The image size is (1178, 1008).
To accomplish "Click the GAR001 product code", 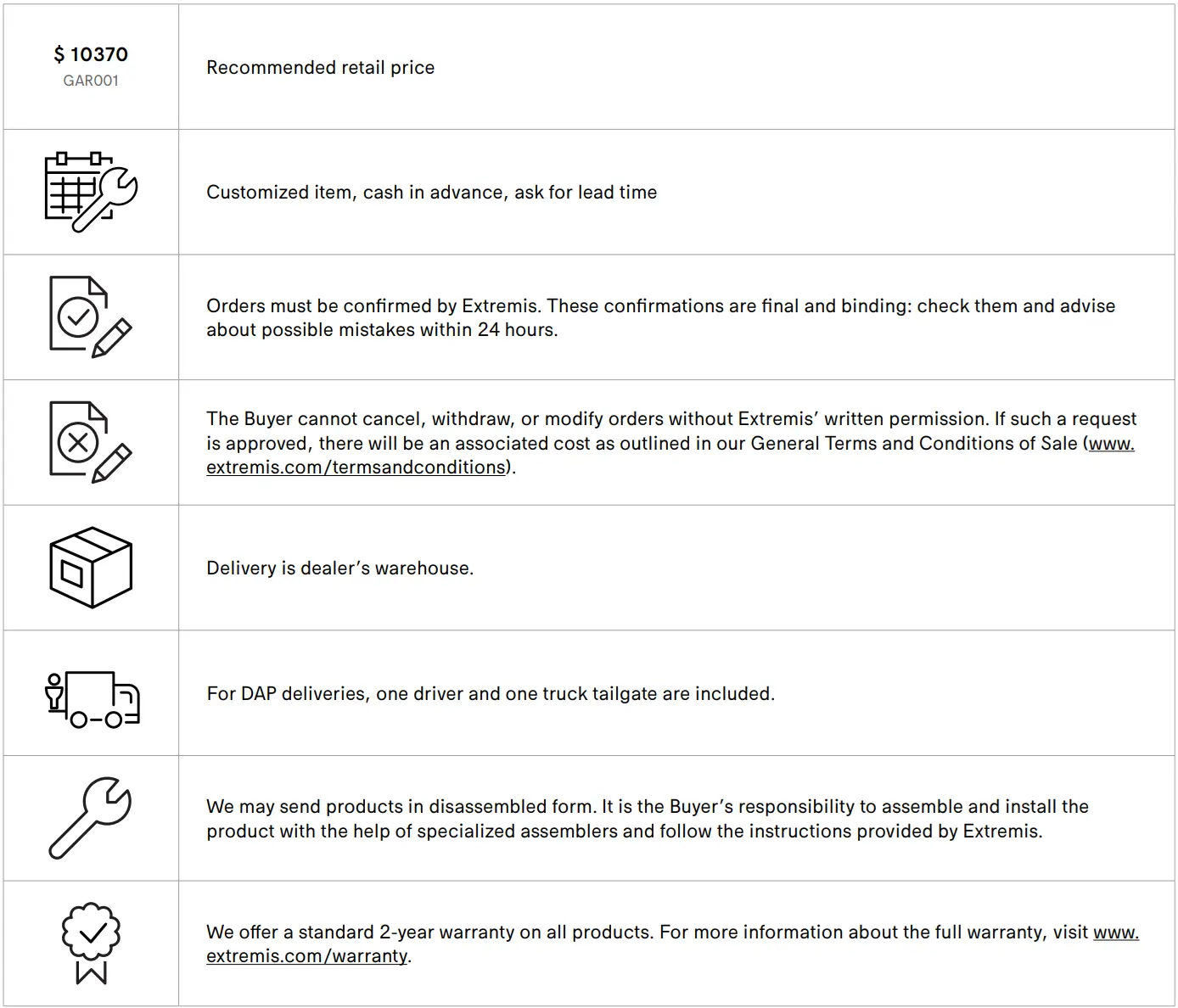I will [91, 81].
